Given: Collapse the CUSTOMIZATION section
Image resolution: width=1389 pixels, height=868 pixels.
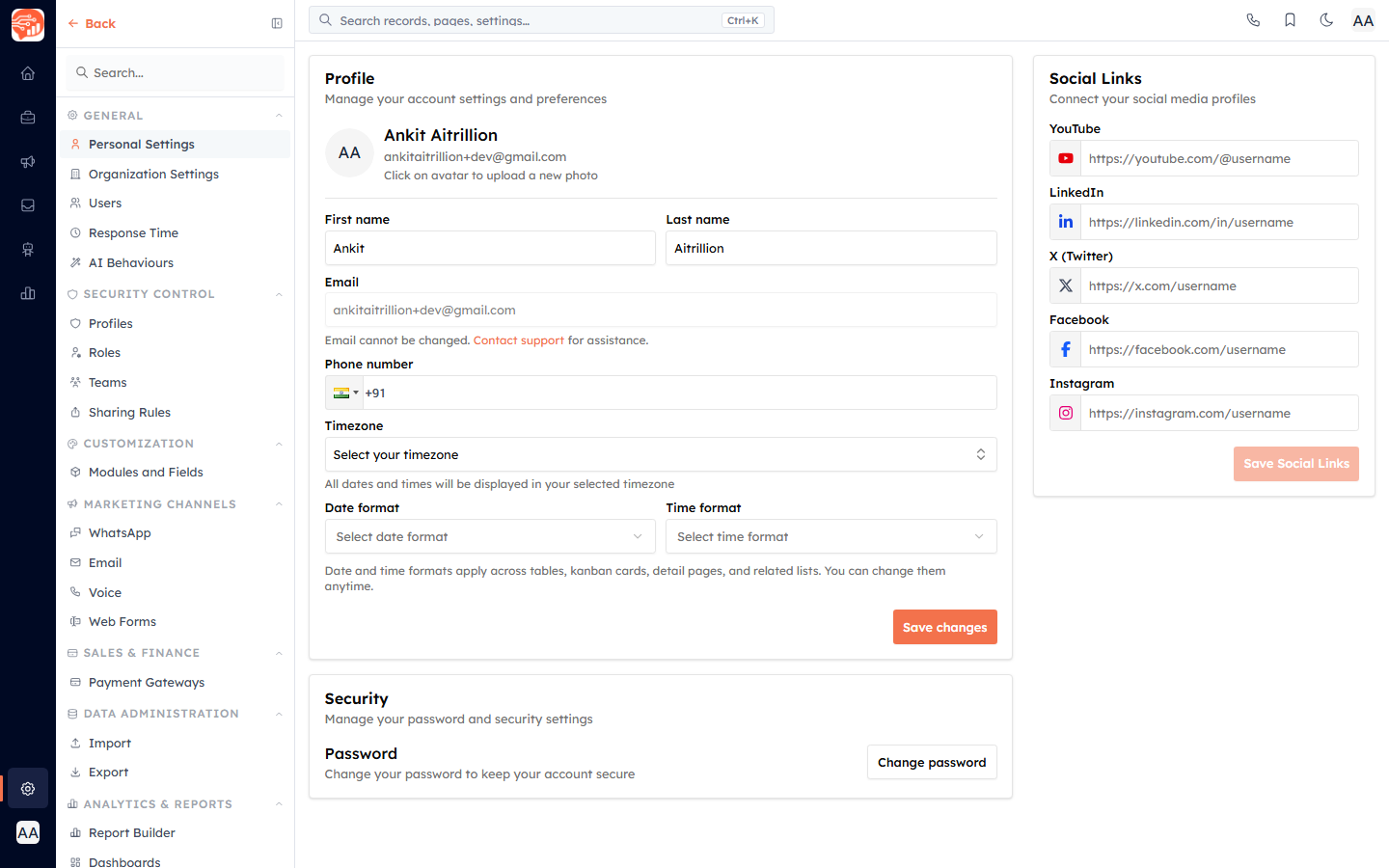Looking at the screenshot, I should [279, 444].
